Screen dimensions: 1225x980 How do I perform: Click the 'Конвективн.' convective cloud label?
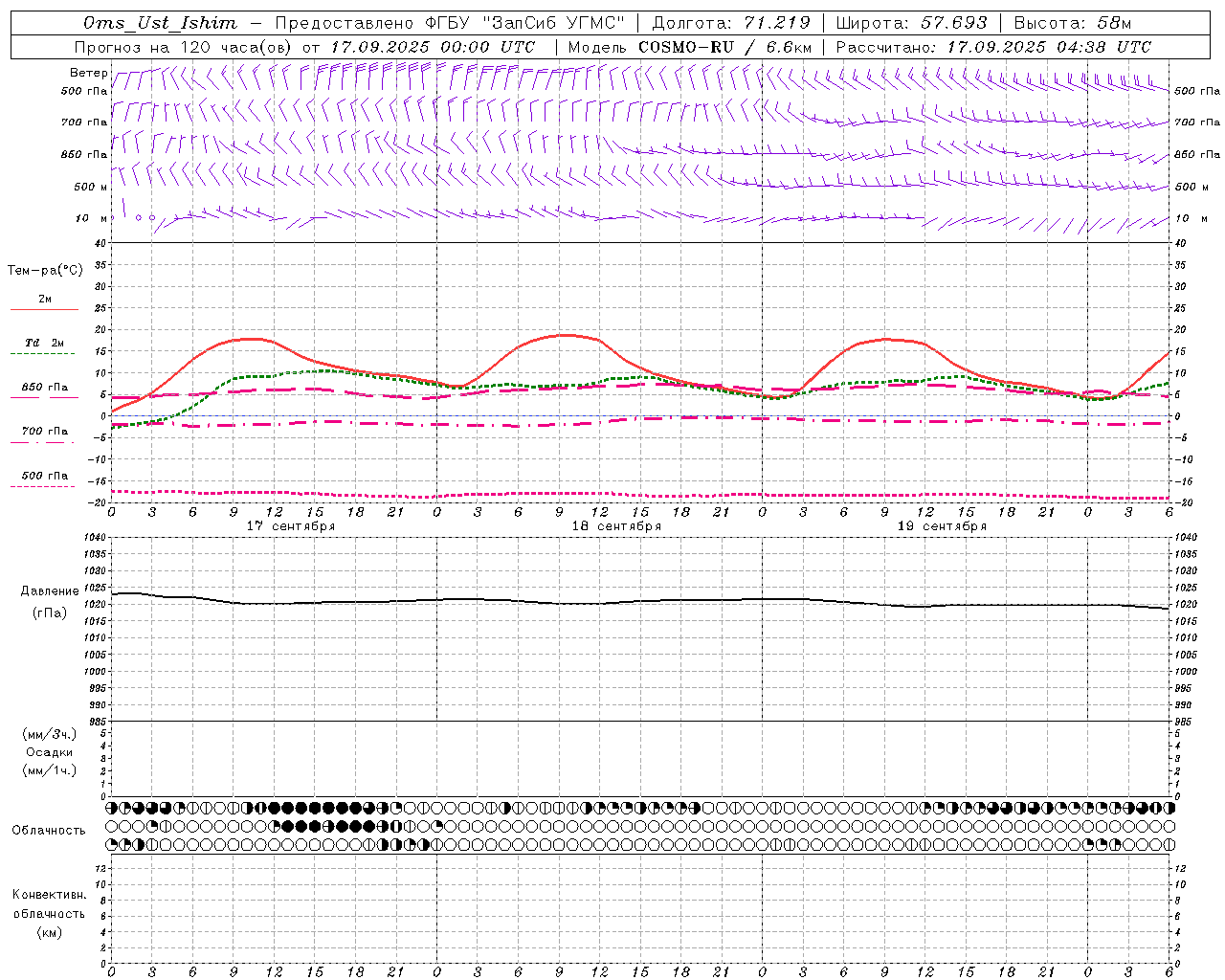point(49,895)
